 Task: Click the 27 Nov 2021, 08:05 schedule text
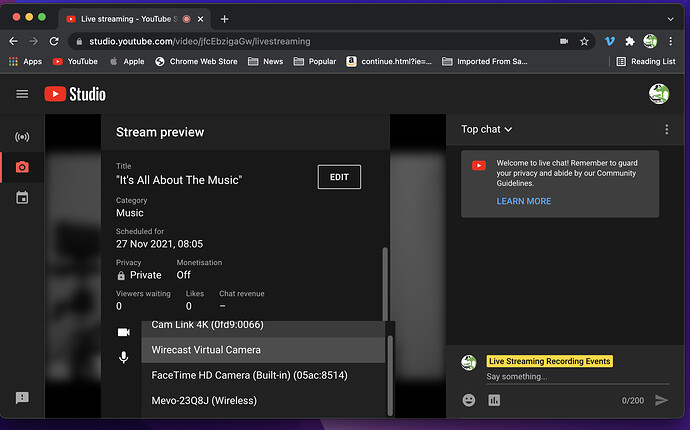(x=159, y=244)
